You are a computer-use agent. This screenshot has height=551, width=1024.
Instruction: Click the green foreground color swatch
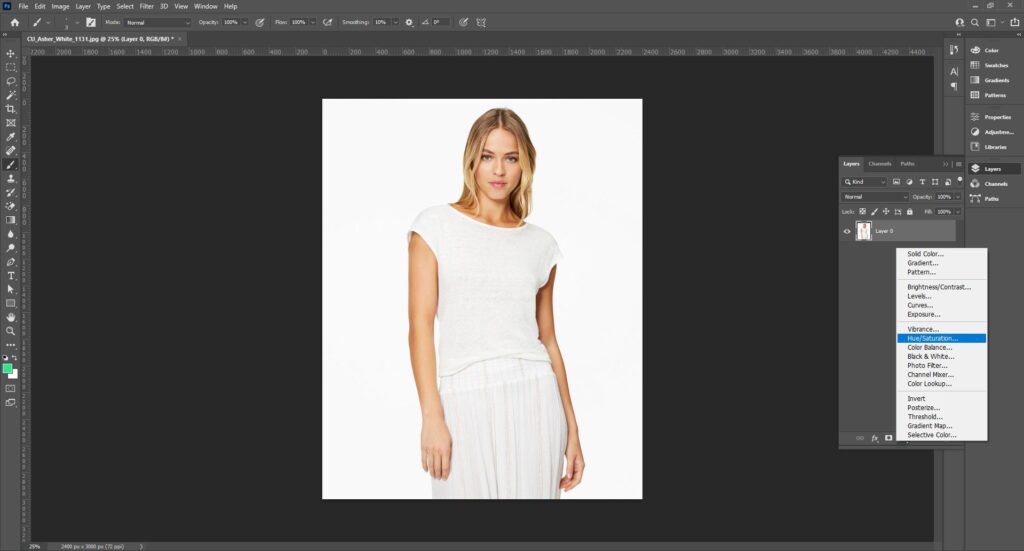[x=8, y=369]
